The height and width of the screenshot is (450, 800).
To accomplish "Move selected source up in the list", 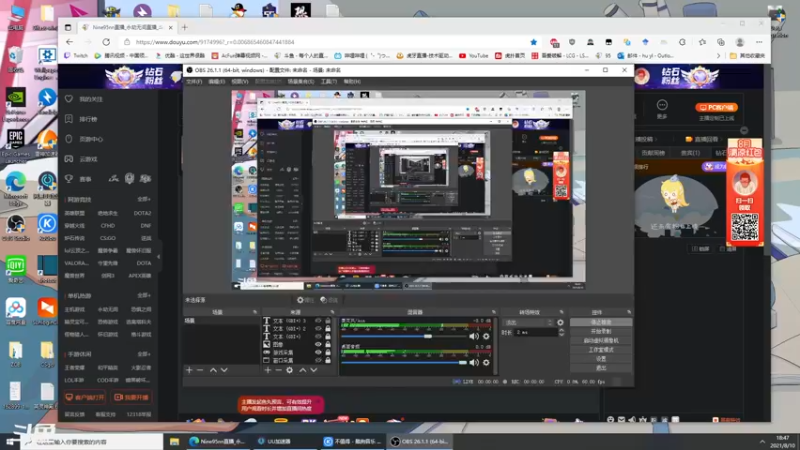I will (x=303, y=370).
